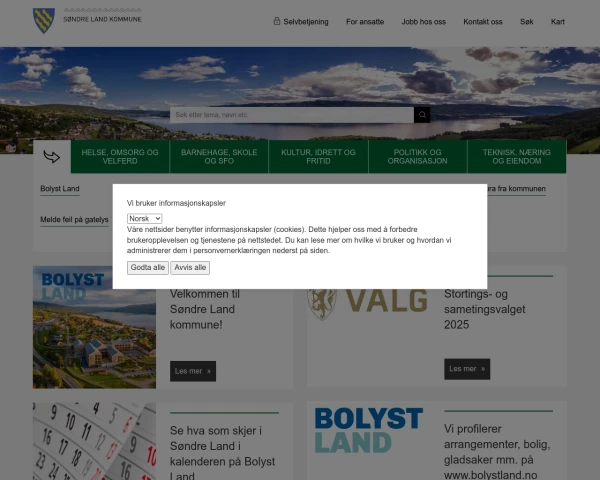The image size is (600, 480).
Task: Click the Søndre Land kommune coat of arms logo
Action: [44, 19]
